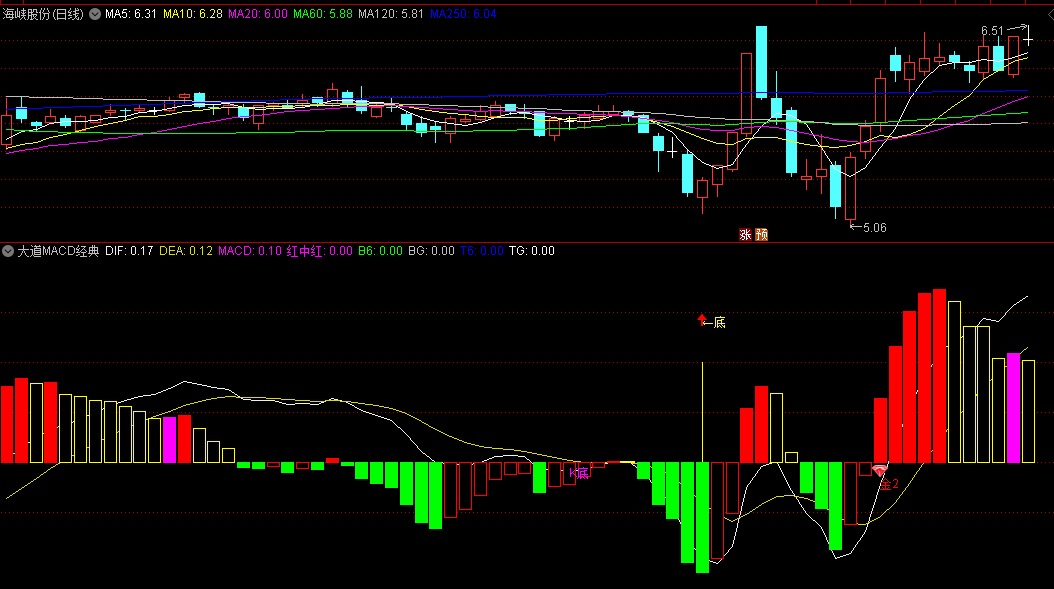Viewport: 1054px width, 589px height.
Task: Select the blue MA250: 6.04 label
Action: 463,14
